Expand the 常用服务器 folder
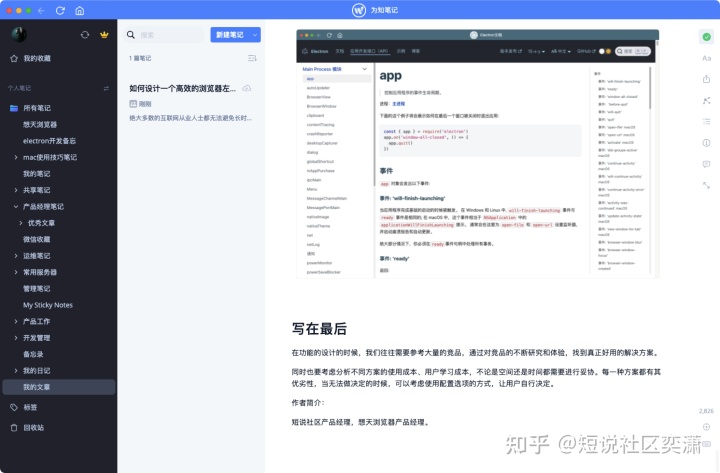This screenshot has width=720, height=473. point(16,272)
